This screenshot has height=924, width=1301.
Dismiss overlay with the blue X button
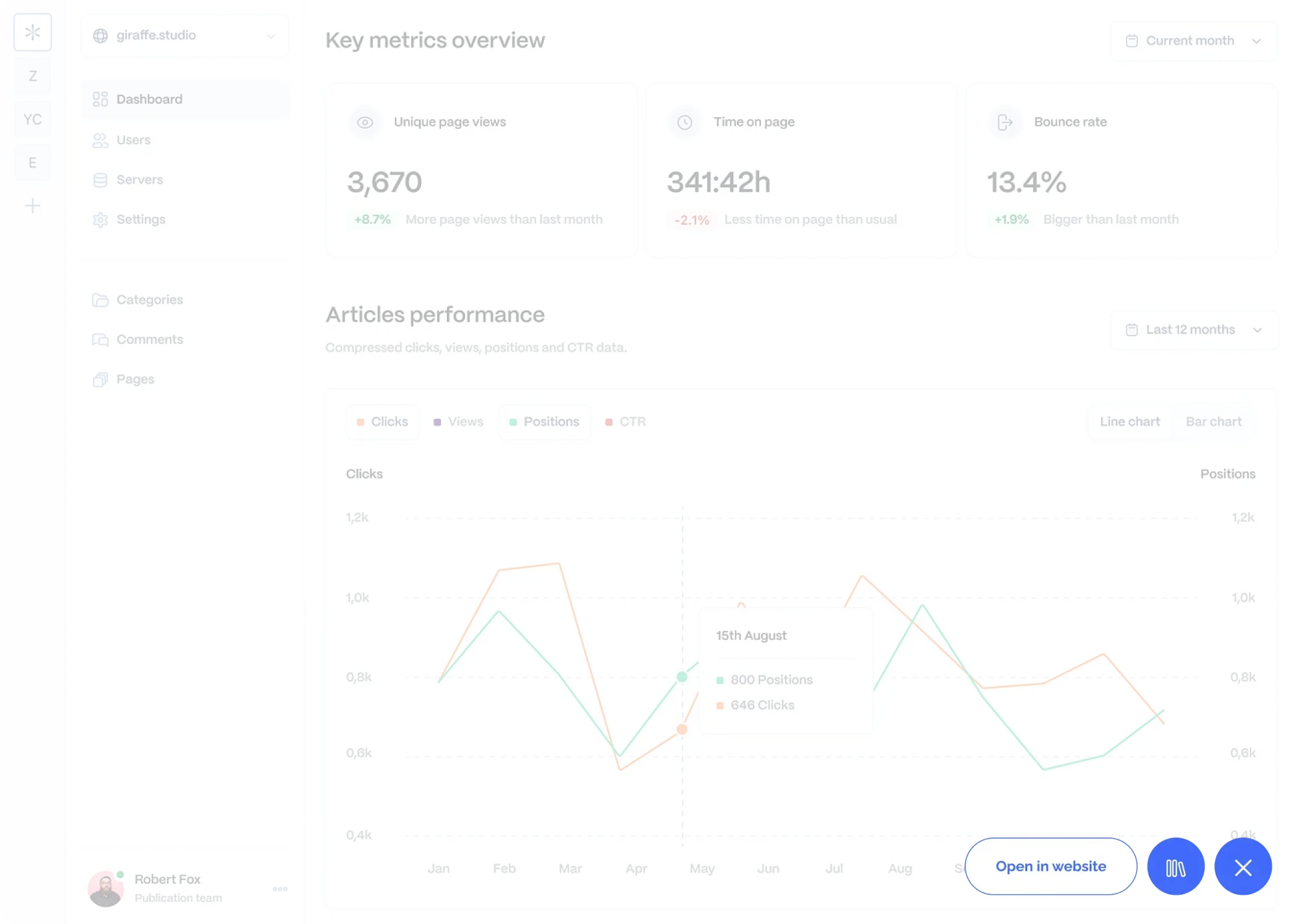1242,867
